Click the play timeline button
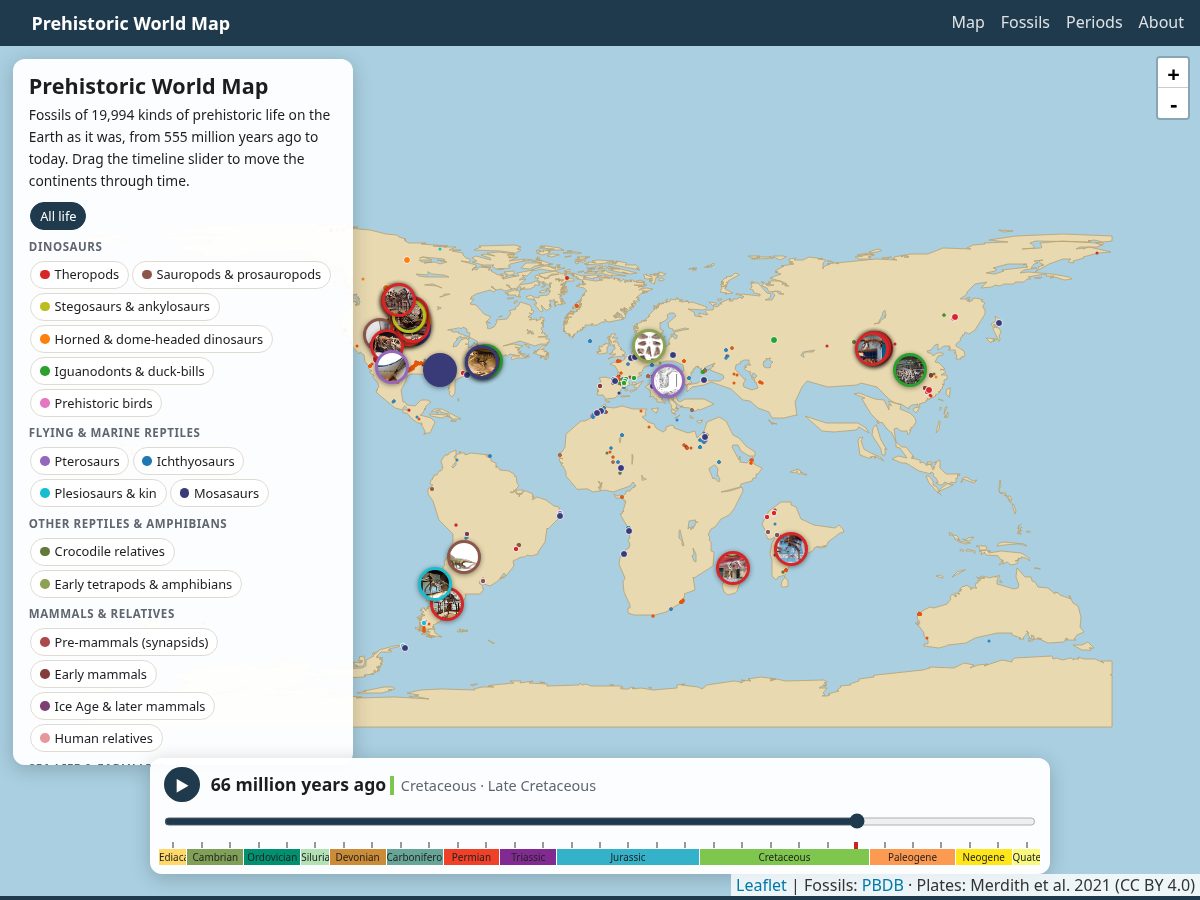 tap(182, 785)
